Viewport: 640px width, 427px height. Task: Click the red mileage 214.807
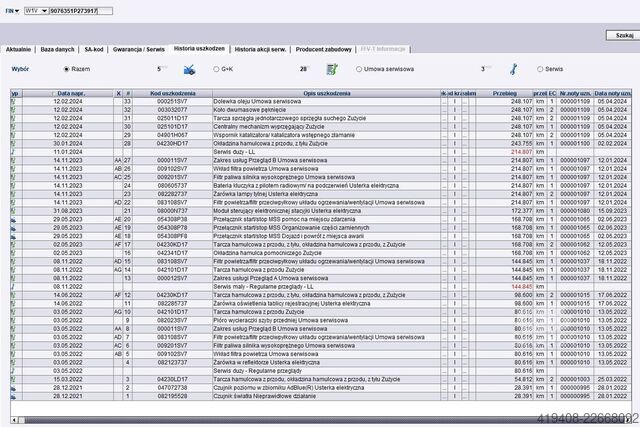tap(522, 152)
